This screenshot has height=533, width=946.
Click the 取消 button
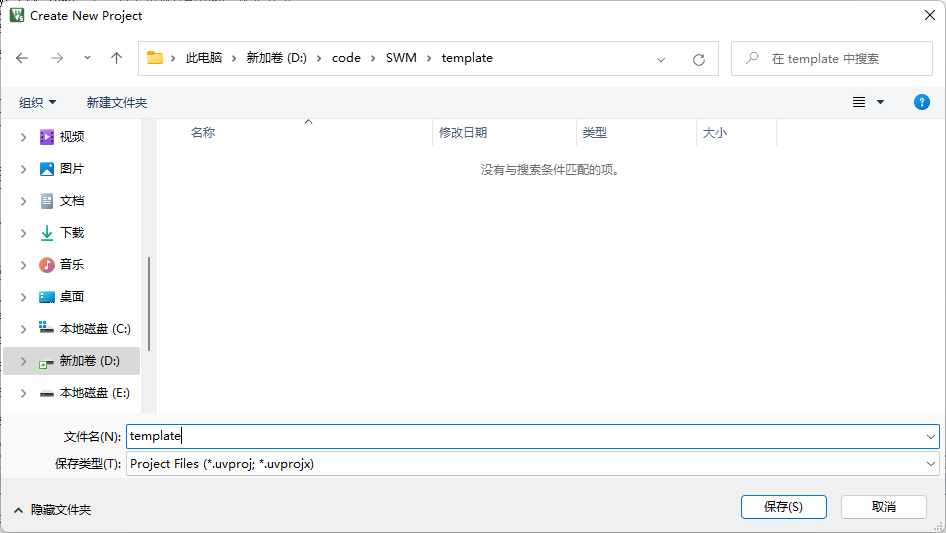pyautogui.click(x=883, y=507)
